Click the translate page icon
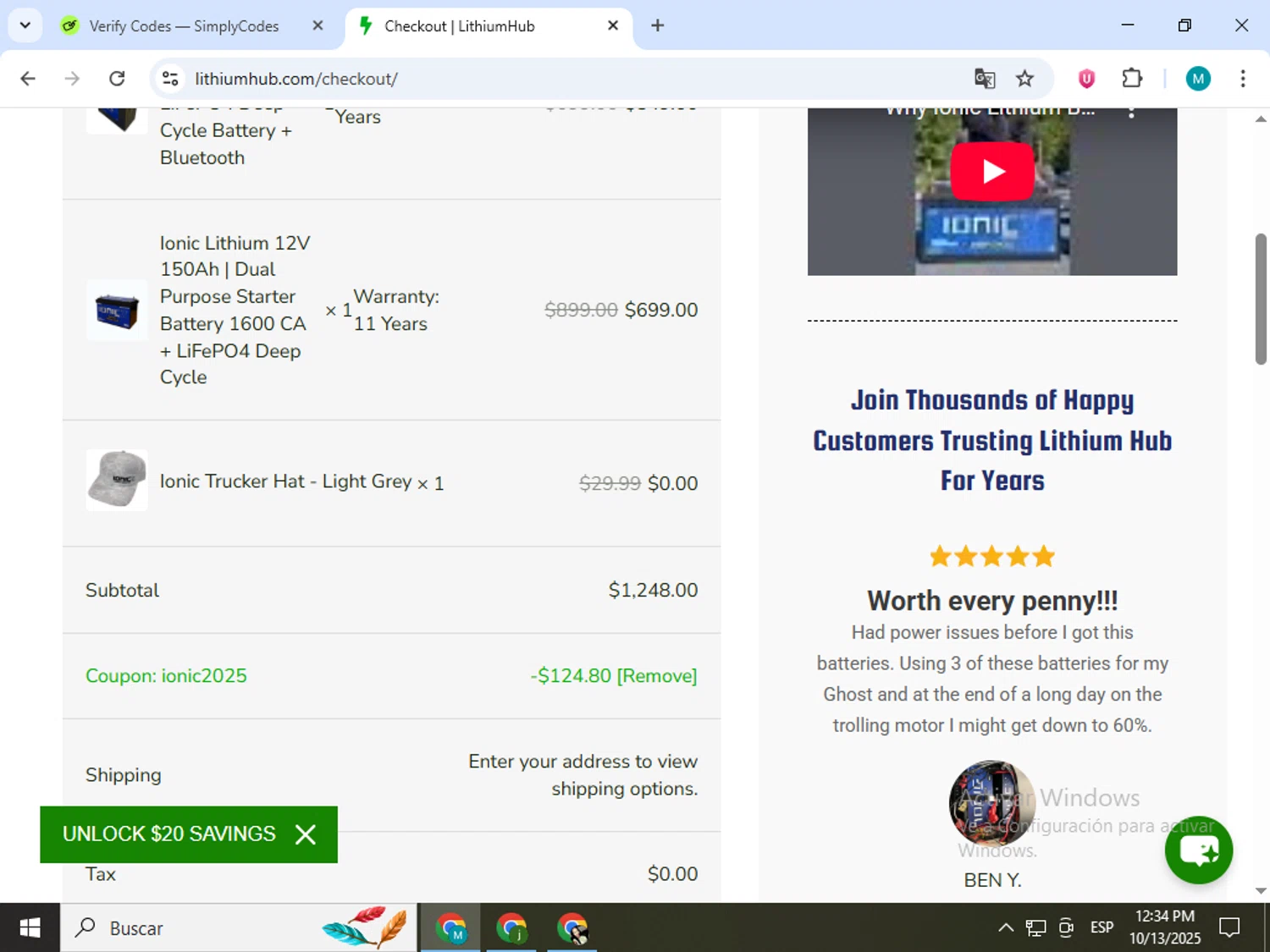This screenshot has width=1270, height=952. coord(985,79)
